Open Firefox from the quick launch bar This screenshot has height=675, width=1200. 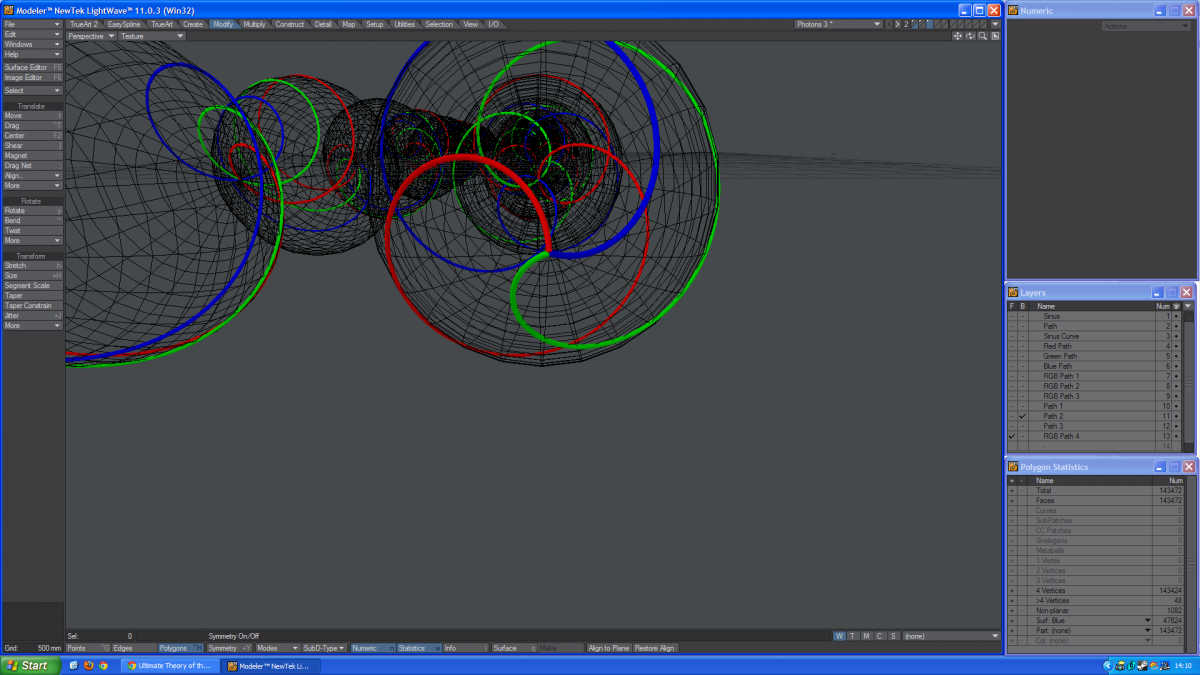88,665
